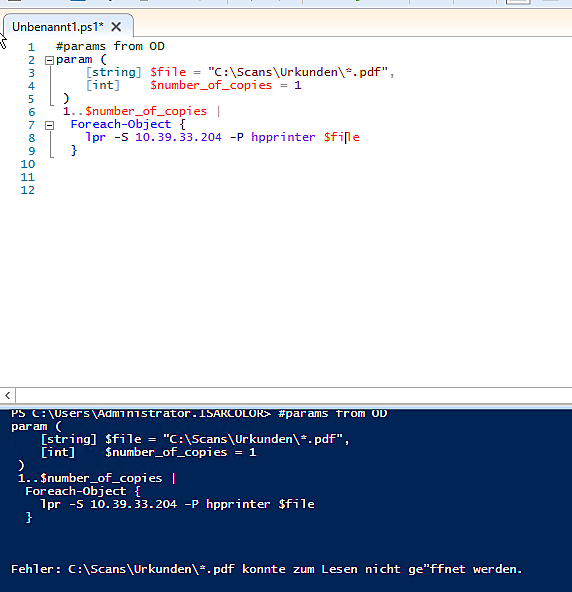572x592 pixels.
Task: Click the $file variable on line 3
Action: coord(168,72)
